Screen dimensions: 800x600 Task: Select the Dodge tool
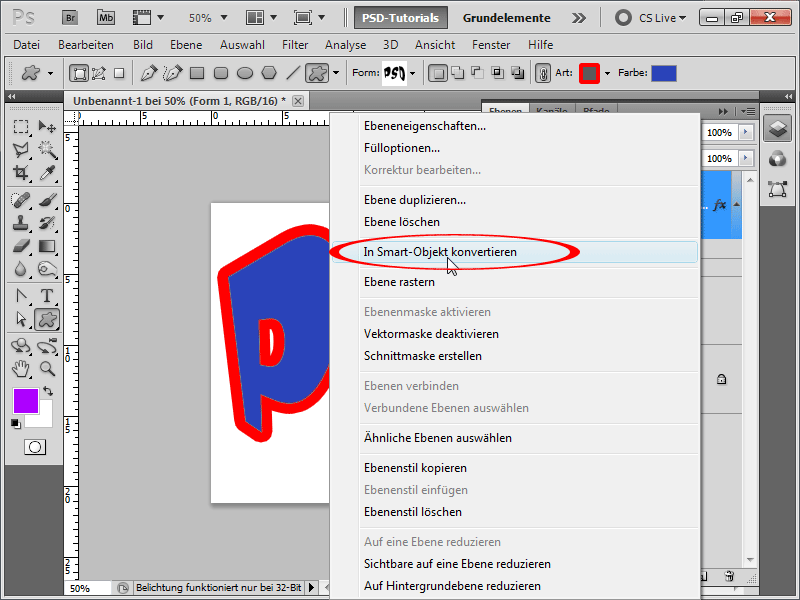(x=47, y=269)
